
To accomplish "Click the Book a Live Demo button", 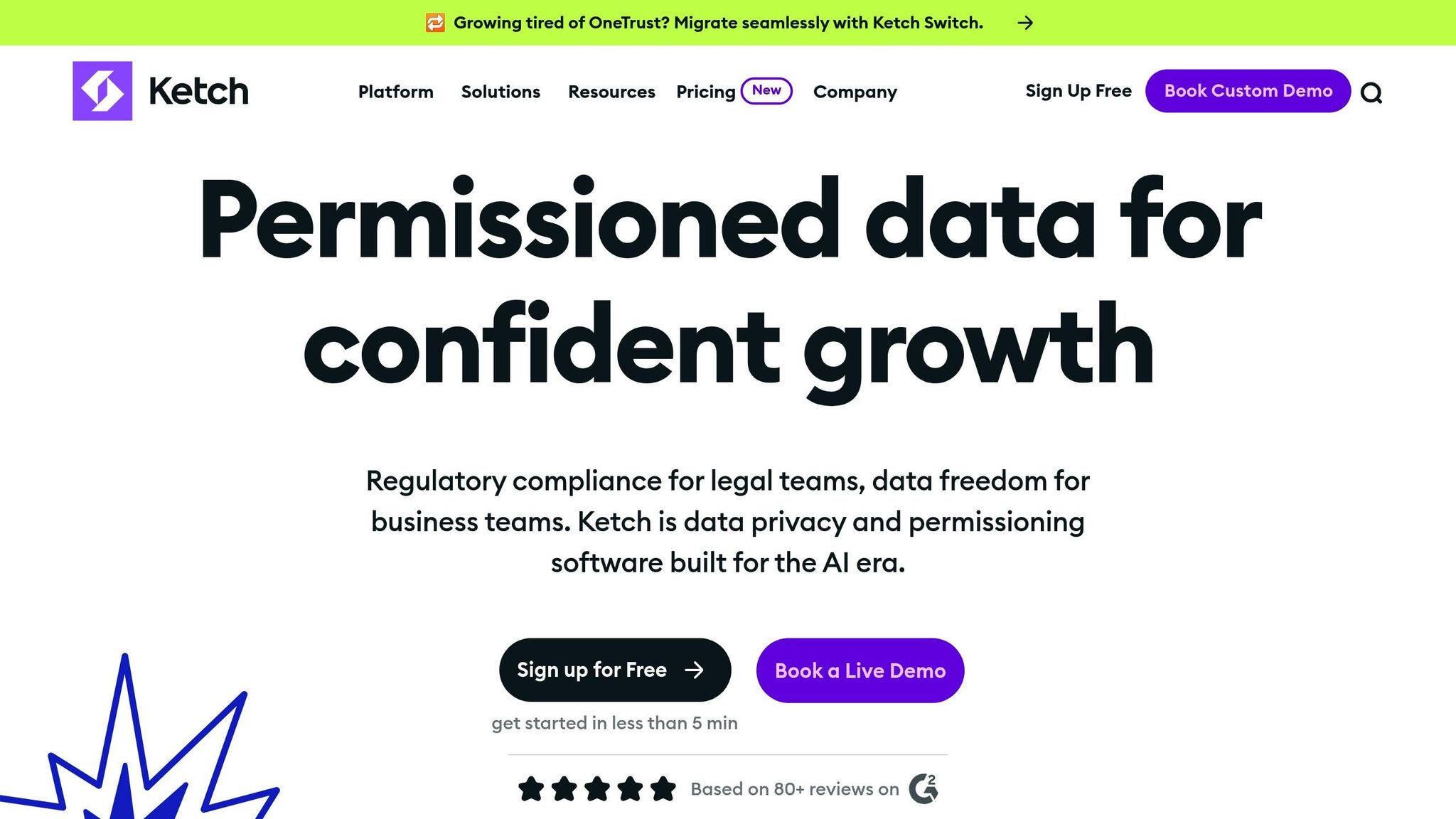I will coord(860,670).
